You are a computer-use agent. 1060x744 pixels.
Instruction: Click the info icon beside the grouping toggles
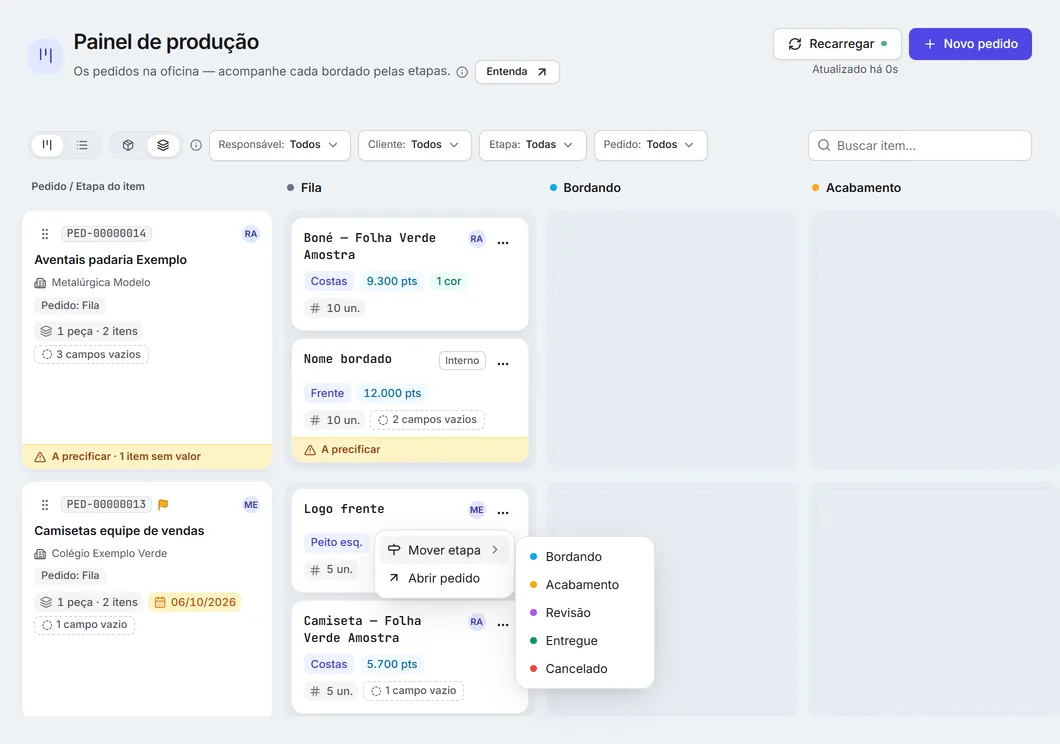(x=196, y=145)
